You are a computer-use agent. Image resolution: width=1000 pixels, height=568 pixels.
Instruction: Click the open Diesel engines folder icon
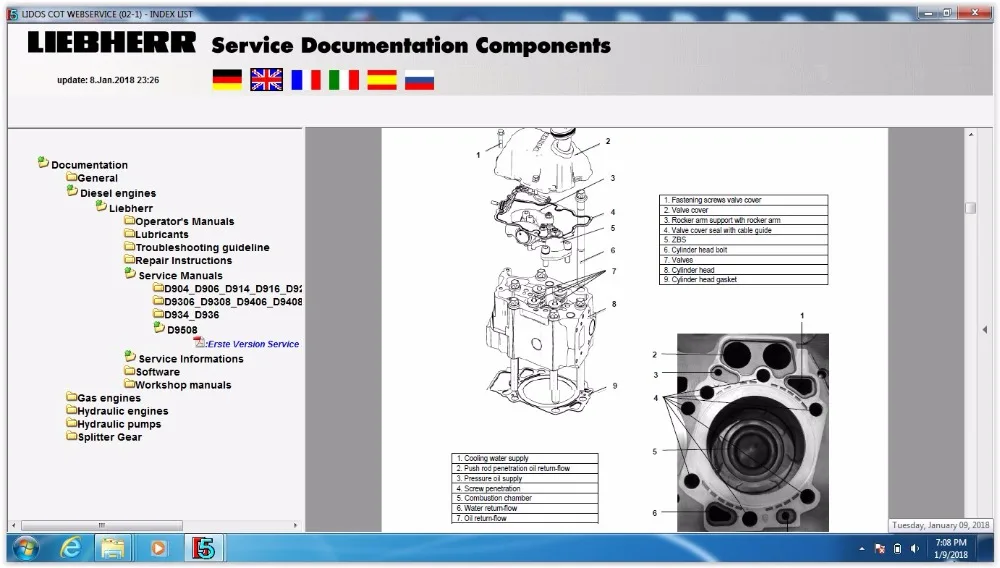click(x=72, y=191)
